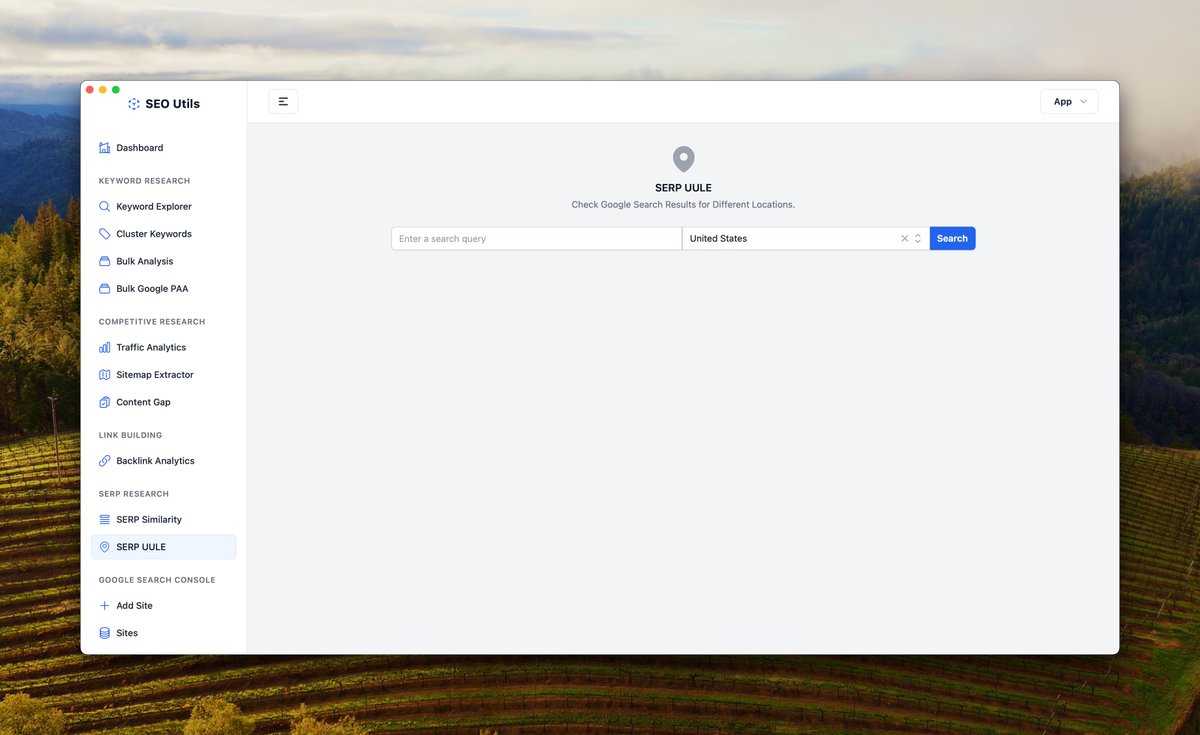The image size is (1200, 735).
Task: Click the Content Gap clipboard icon
Action: (105, 402)
